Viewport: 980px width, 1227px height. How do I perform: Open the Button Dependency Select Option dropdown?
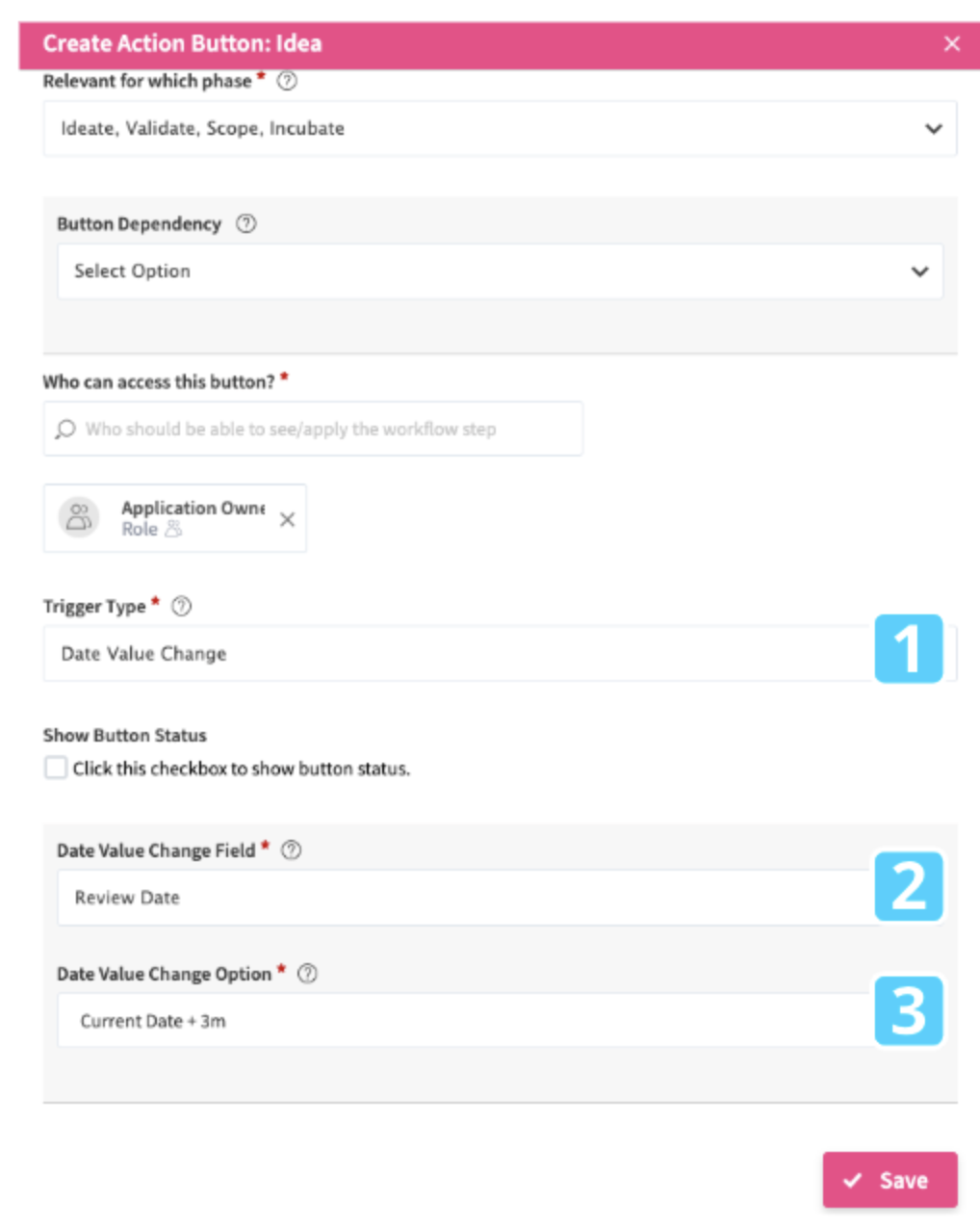tap(500, 272)
